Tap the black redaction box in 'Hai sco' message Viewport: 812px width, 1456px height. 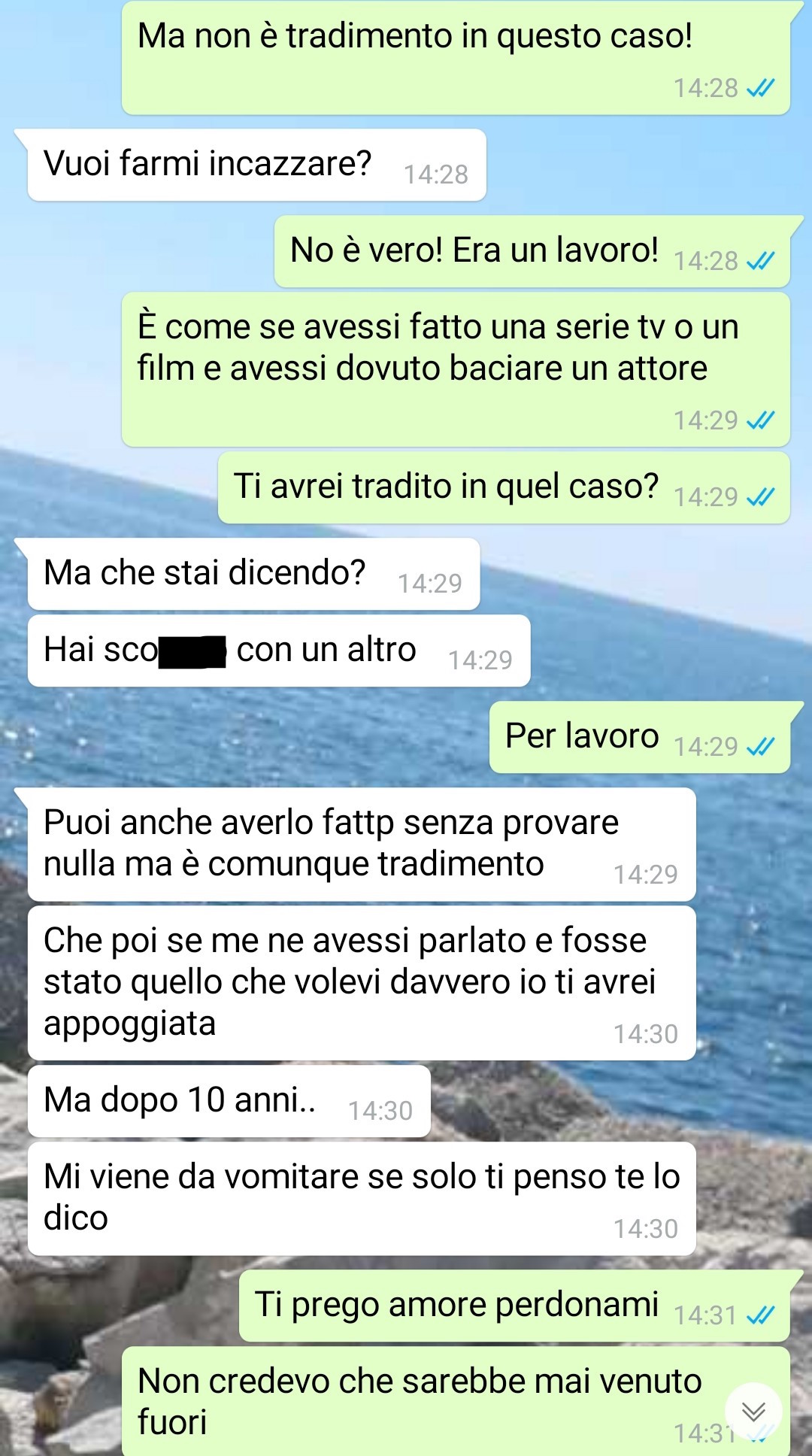click(193, 652)
